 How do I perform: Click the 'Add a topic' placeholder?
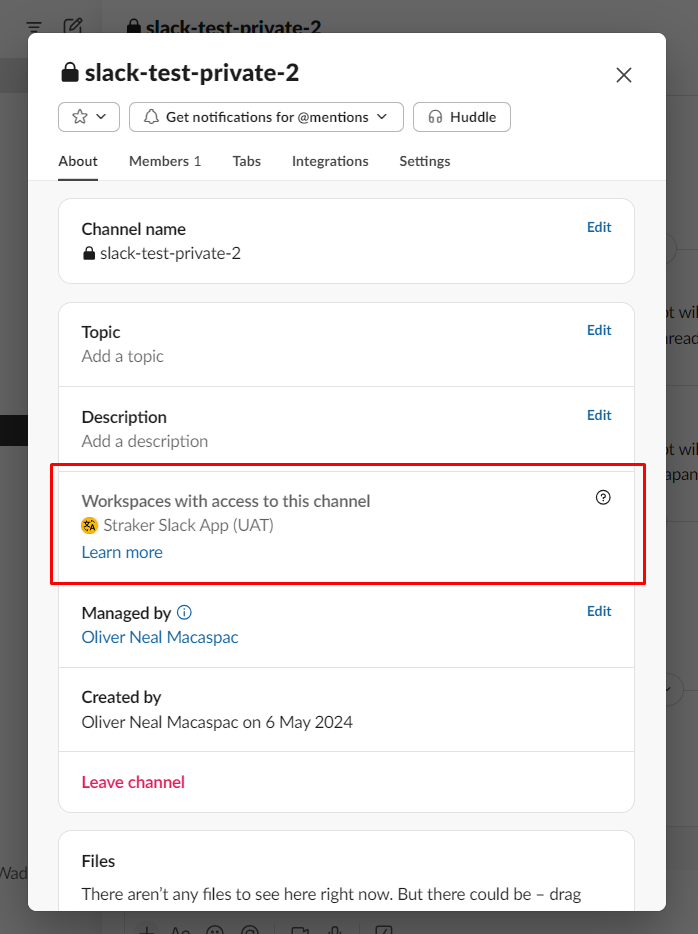122,356
